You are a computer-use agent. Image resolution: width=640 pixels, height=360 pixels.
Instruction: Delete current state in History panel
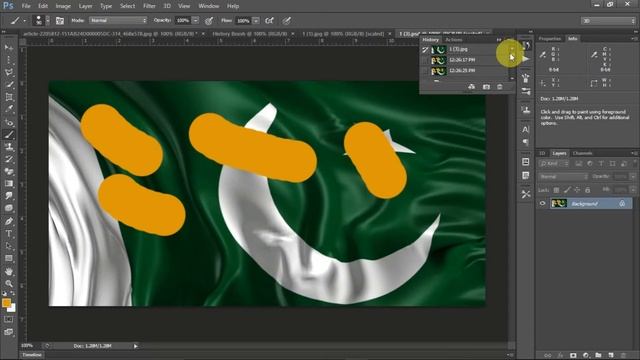pos(500,87)
